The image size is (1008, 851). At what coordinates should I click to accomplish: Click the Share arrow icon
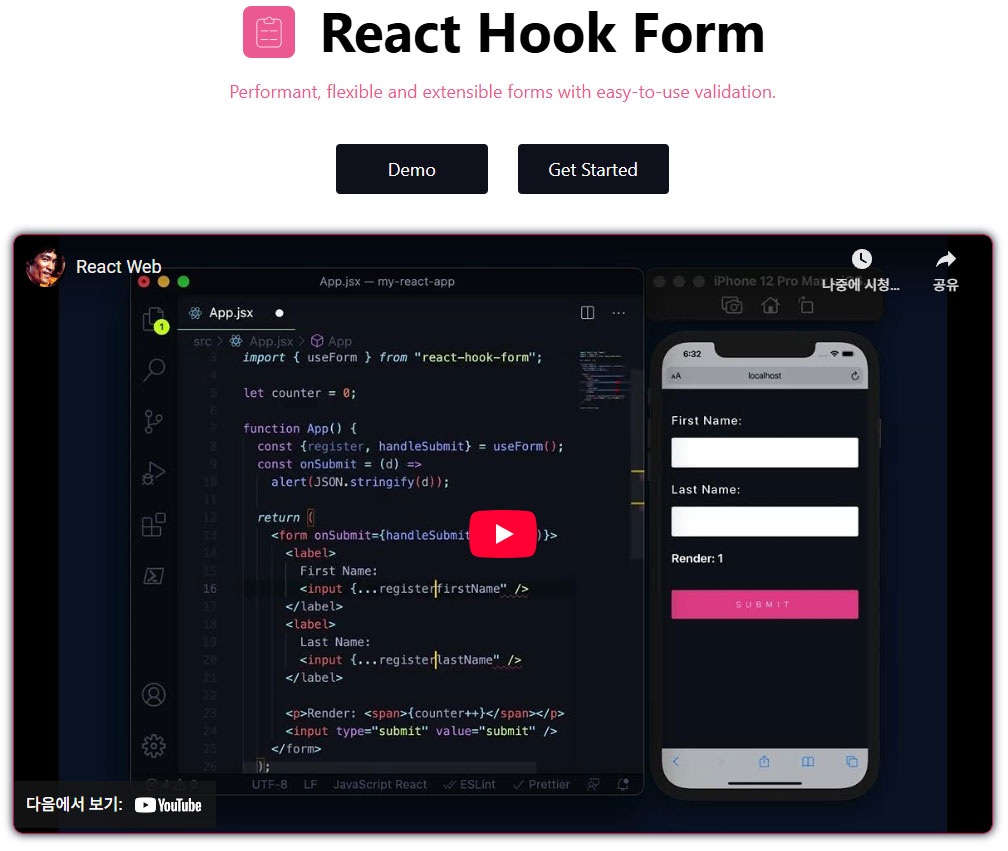pyautogui.click(x=945, y=259)
